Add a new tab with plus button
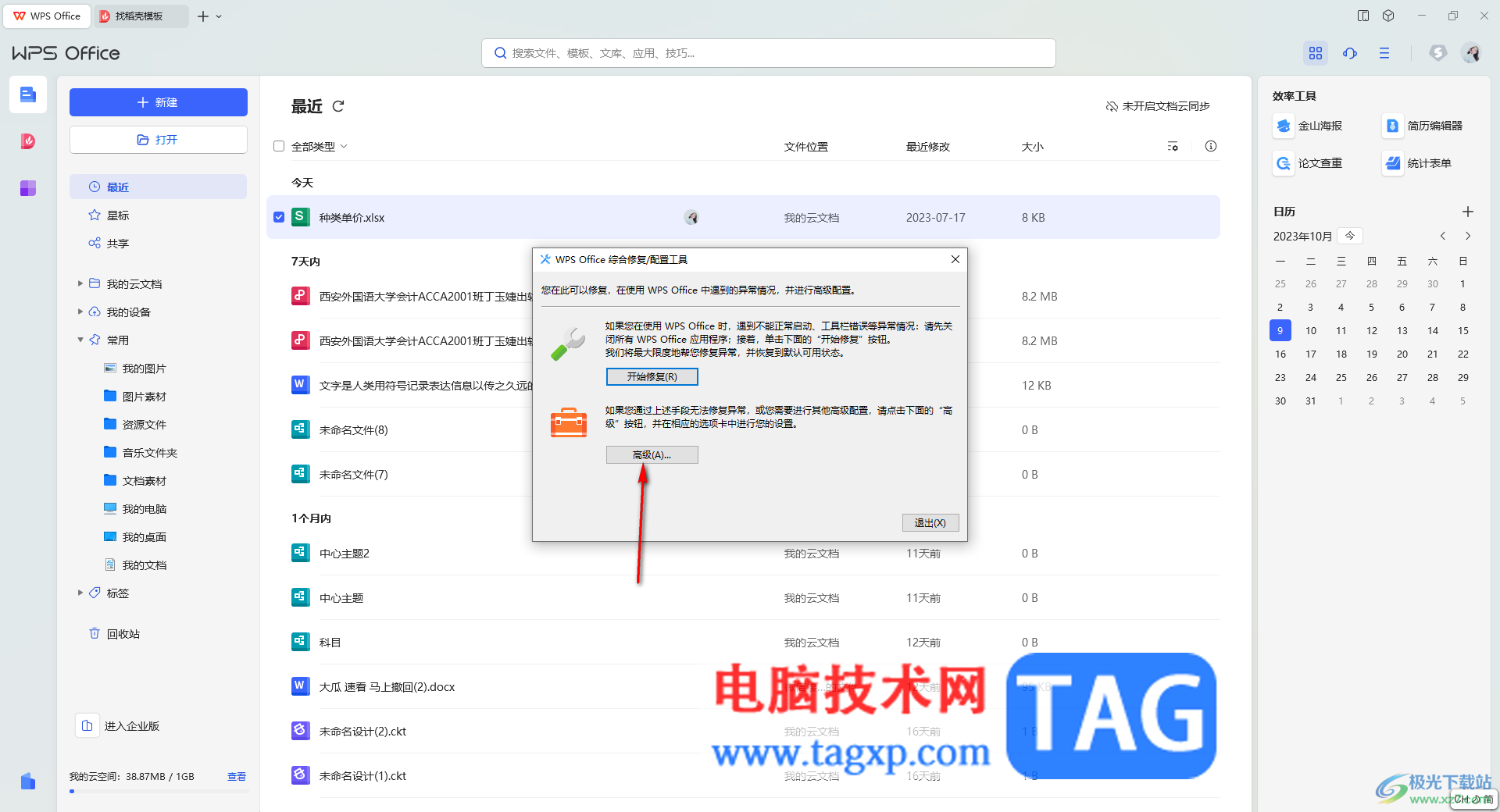1500x812 pixels. pyautogui.click(x=203, y=16)
